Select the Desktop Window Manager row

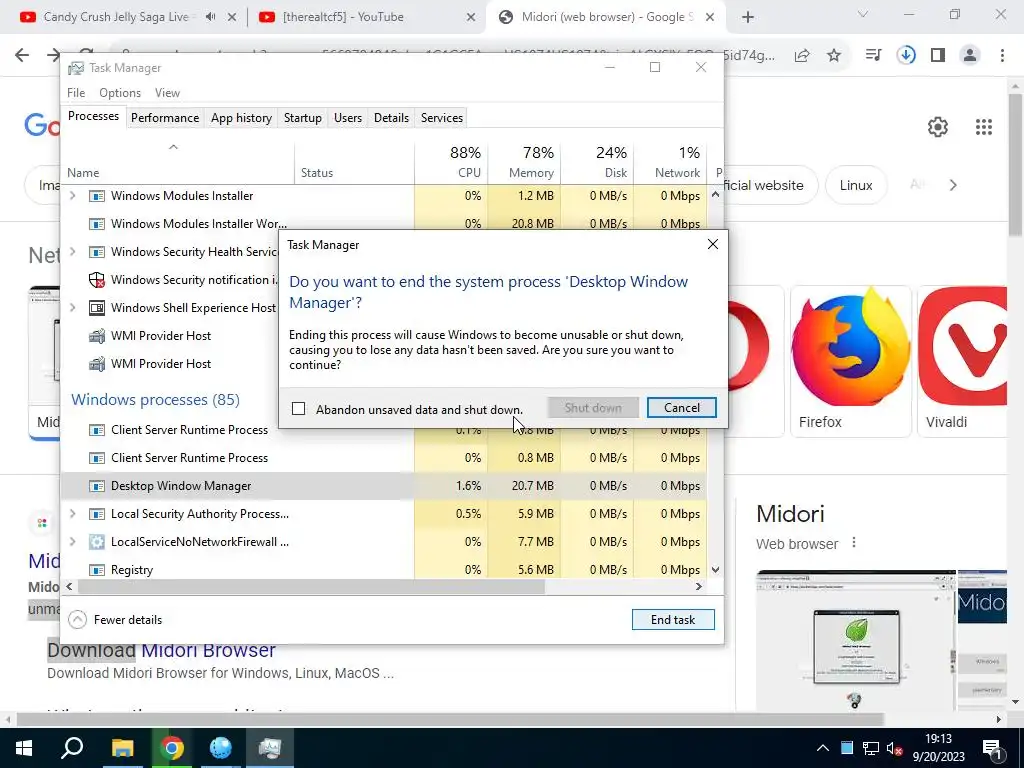pyautogui.click(x=383, y=486)
